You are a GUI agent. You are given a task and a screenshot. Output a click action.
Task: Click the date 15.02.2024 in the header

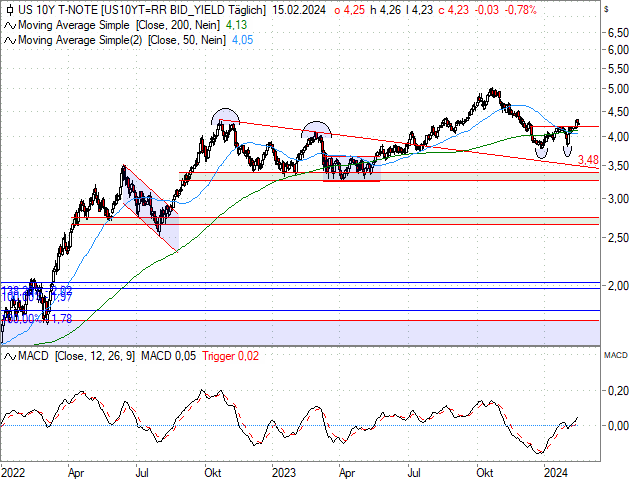point(299,10)
